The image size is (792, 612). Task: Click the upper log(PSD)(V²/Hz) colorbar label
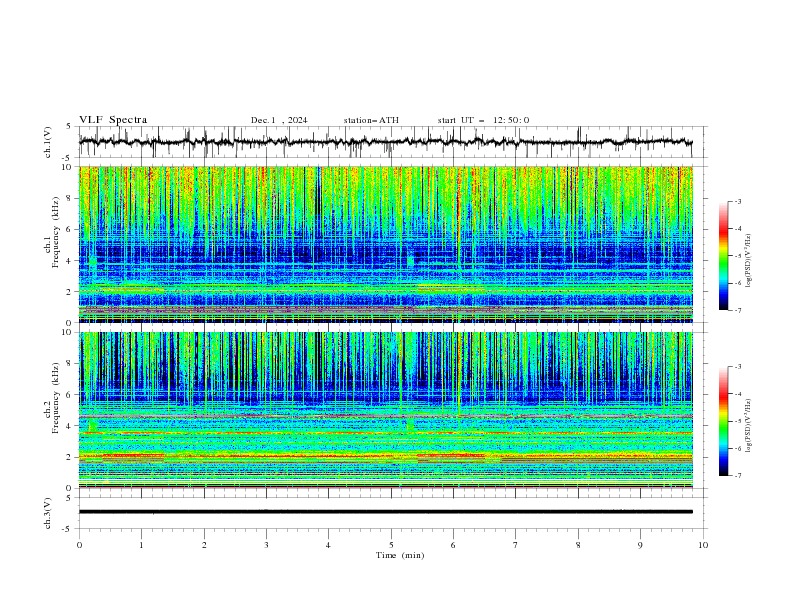tap(748, 261)
